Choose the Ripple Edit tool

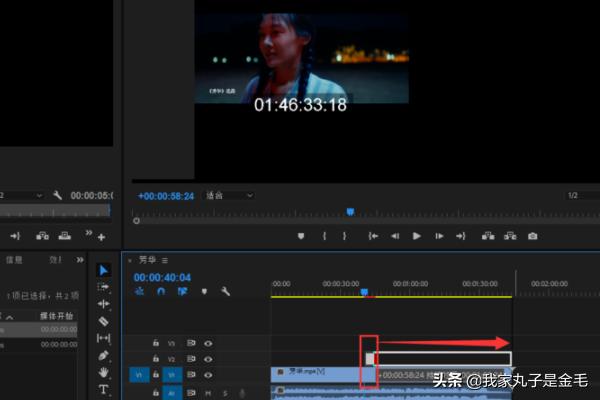(x=104, y=304)
